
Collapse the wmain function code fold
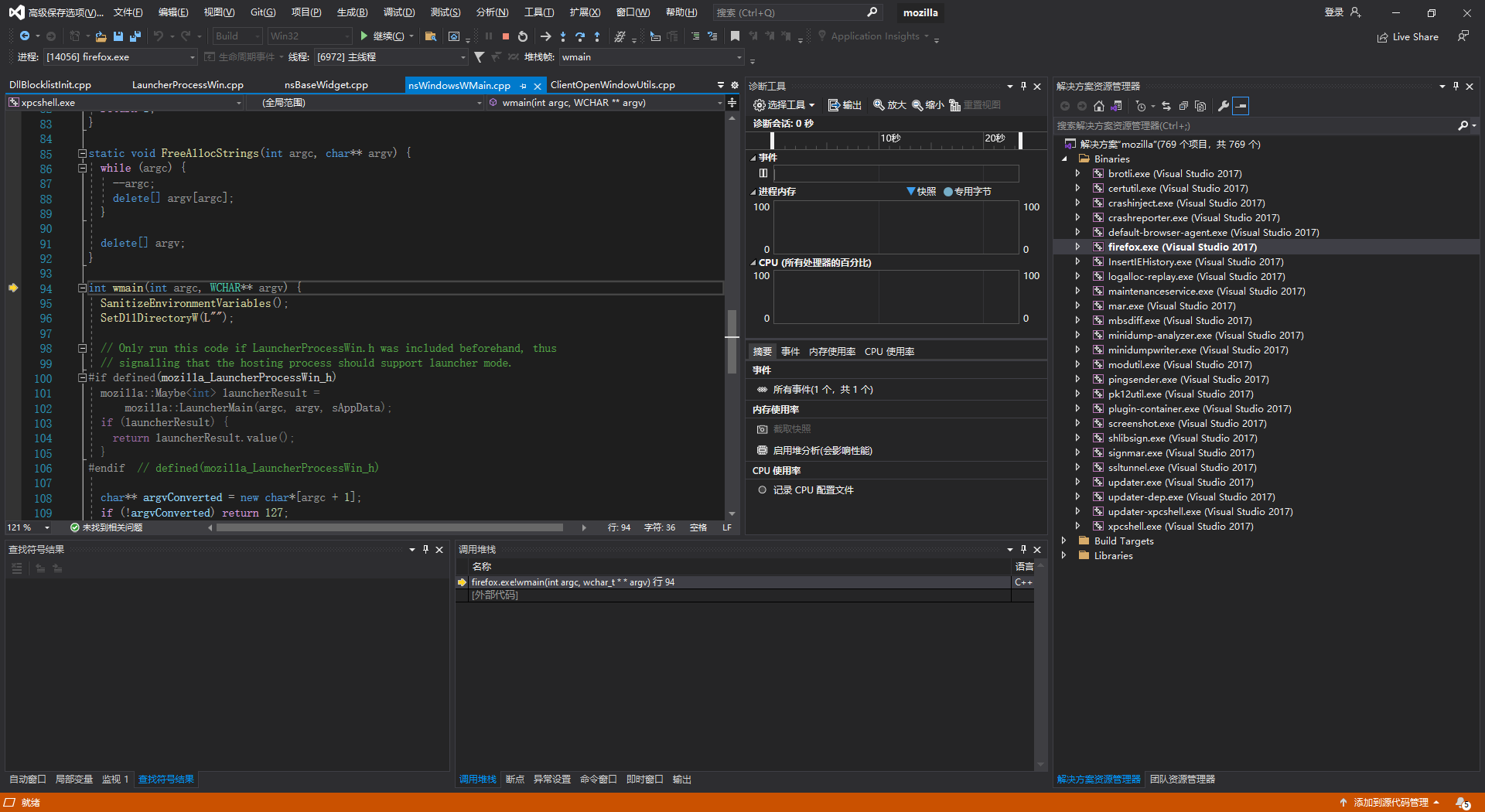pyautogui.click(x=82, y=288)
